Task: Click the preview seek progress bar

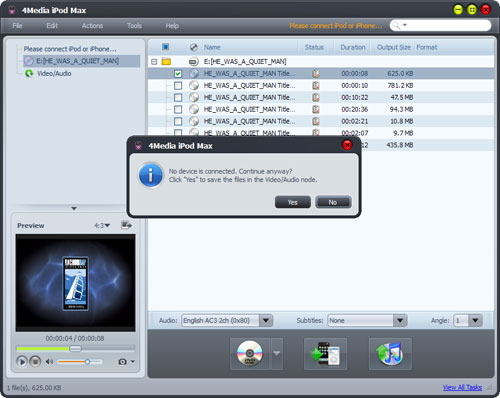Action: [x=76, y=349]
